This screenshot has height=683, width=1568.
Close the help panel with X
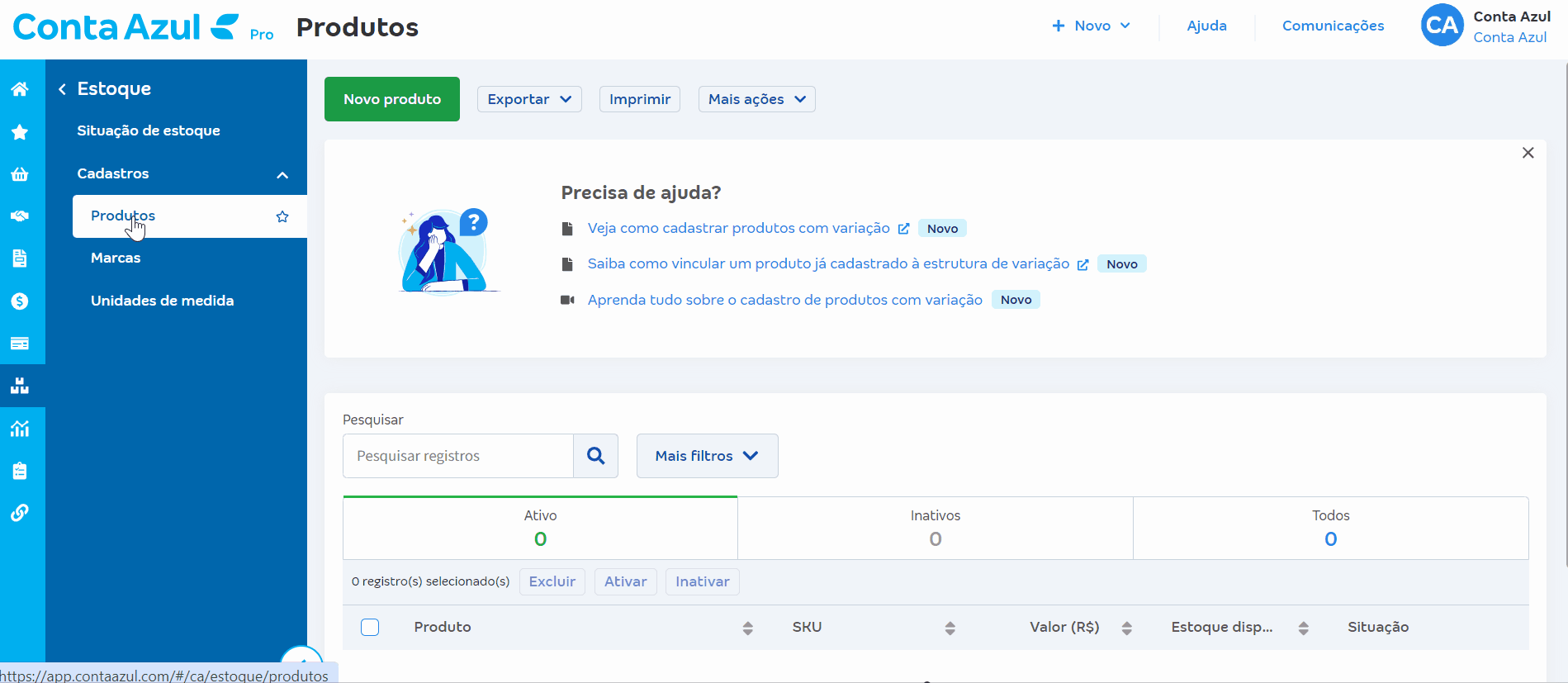[x=1528, y=153]
